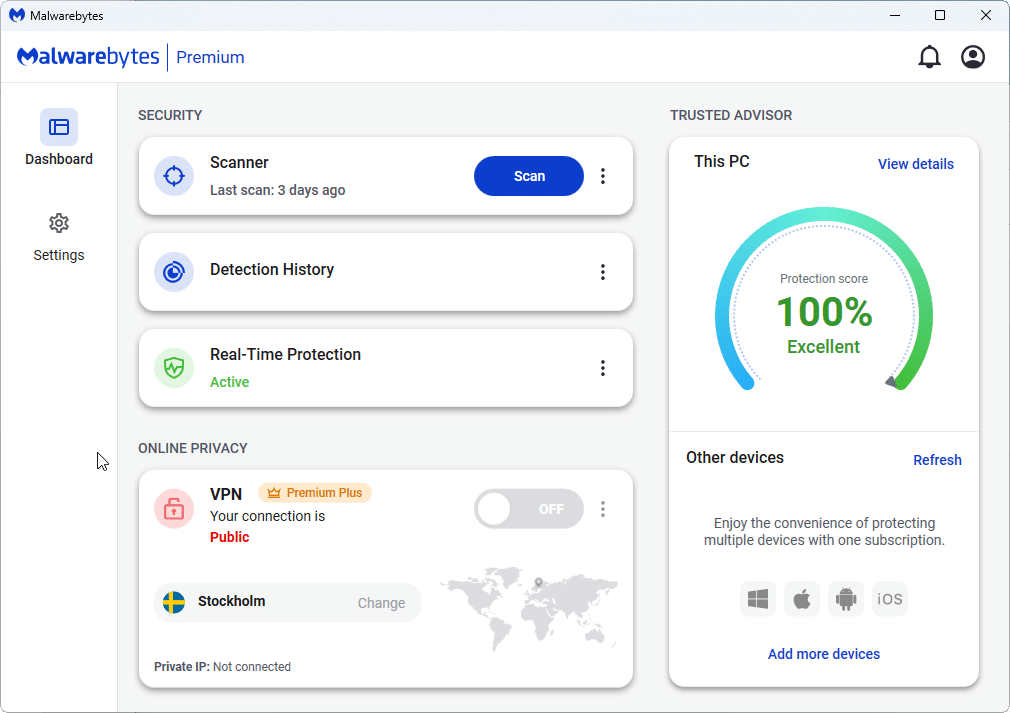Image resolution: width=1010 pixels, height=713 pixels.
Task: Click the Real-Time Protection shield icon
Action: tap(174, 368)
